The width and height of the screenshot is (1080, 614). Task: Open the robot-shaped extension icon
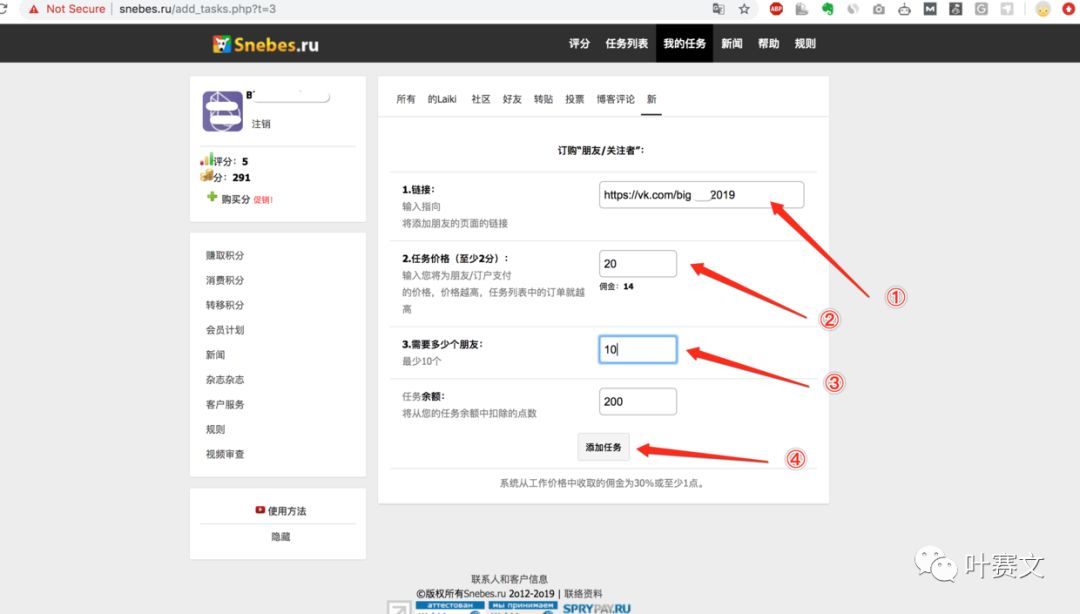(903, 9)
